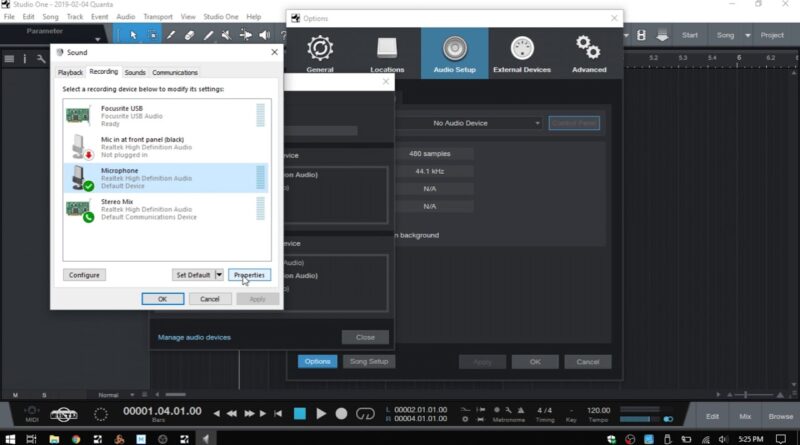Expand the Parameter dropdown arrow
Viewport: 800px width, 445px height.
[x=97, y=39]
